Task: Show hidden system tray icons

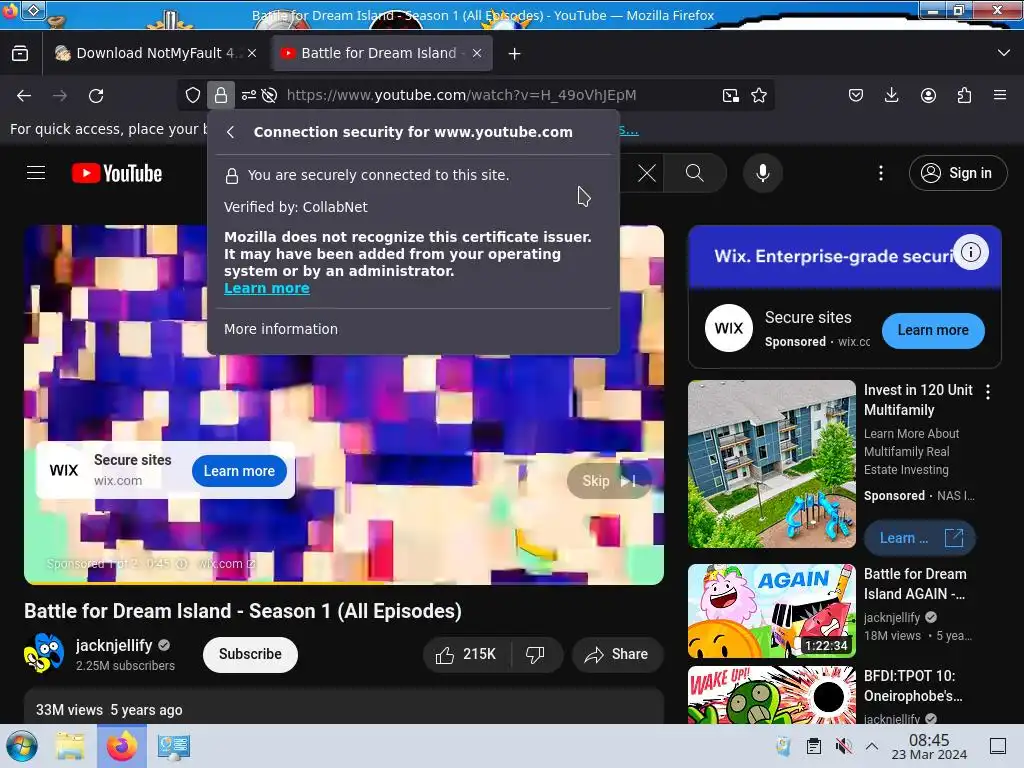Action: pyautogui.click(x=872, y=746)
